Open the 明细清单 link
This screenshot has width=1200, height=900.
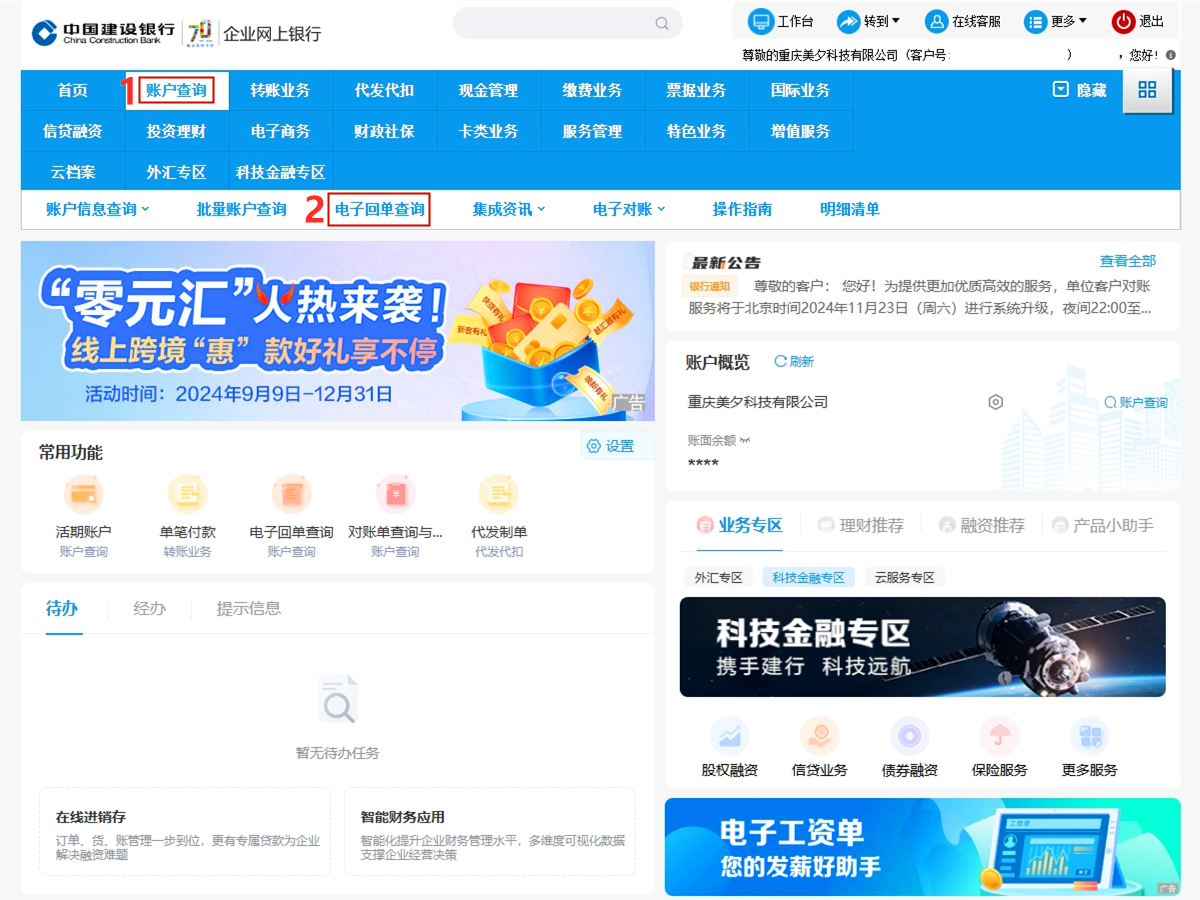(850, 209)
